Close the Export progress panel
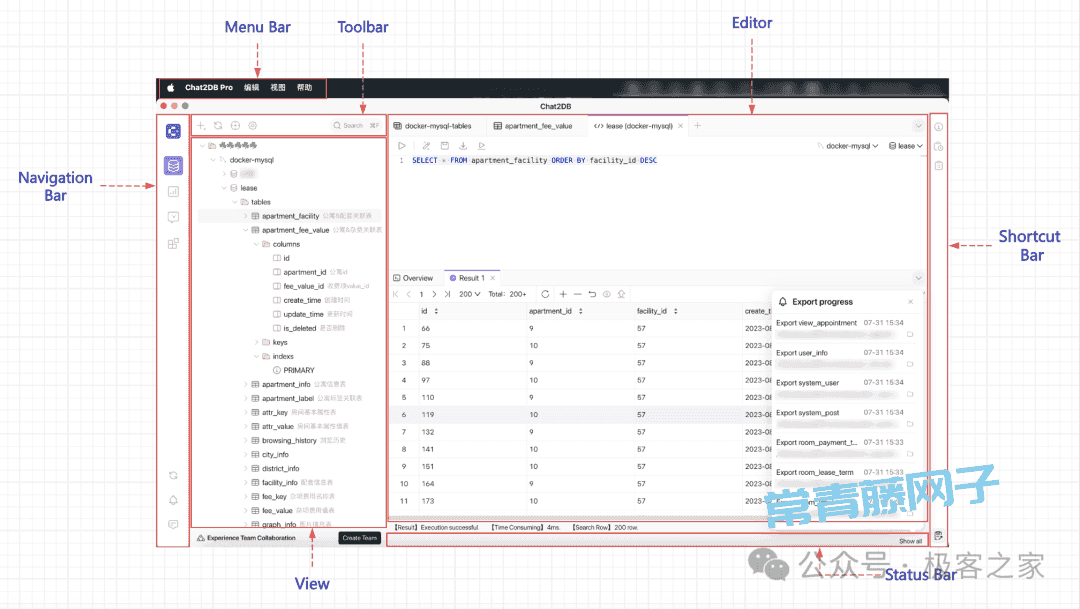 point(911,302)
